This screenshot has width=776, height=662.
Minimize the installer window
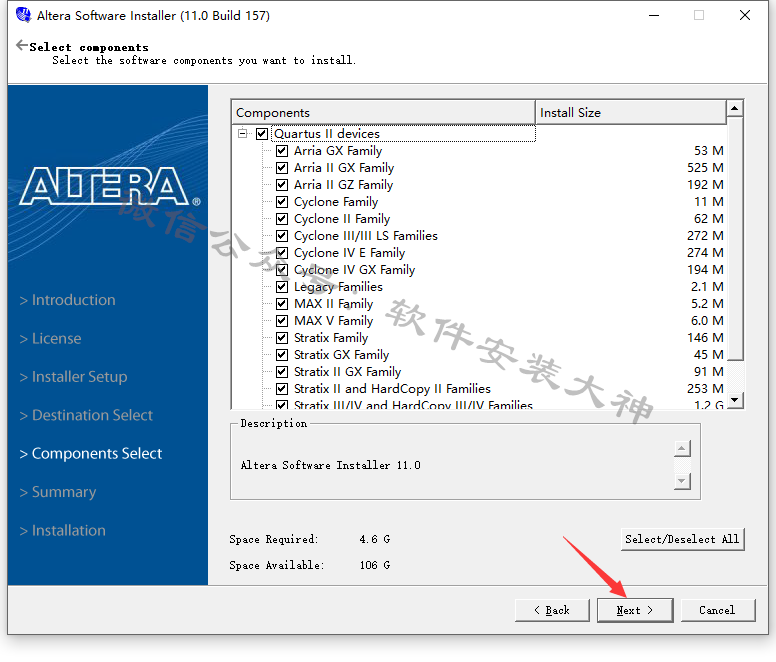[654, 15]
